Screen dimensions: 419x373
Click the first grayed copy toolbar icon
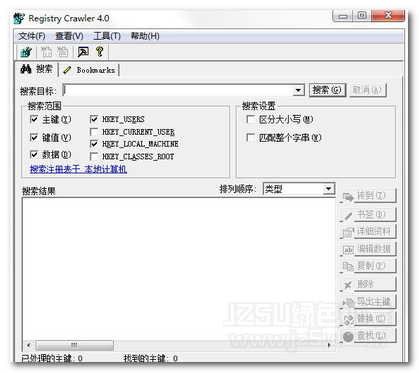click(46, 52)
